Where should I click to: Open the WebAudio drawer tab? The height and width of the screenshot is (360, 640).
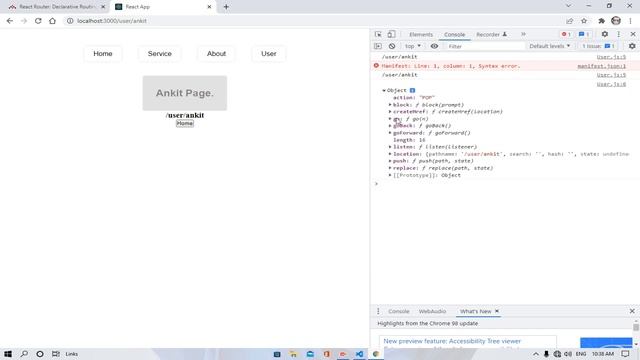pos(432,311)
